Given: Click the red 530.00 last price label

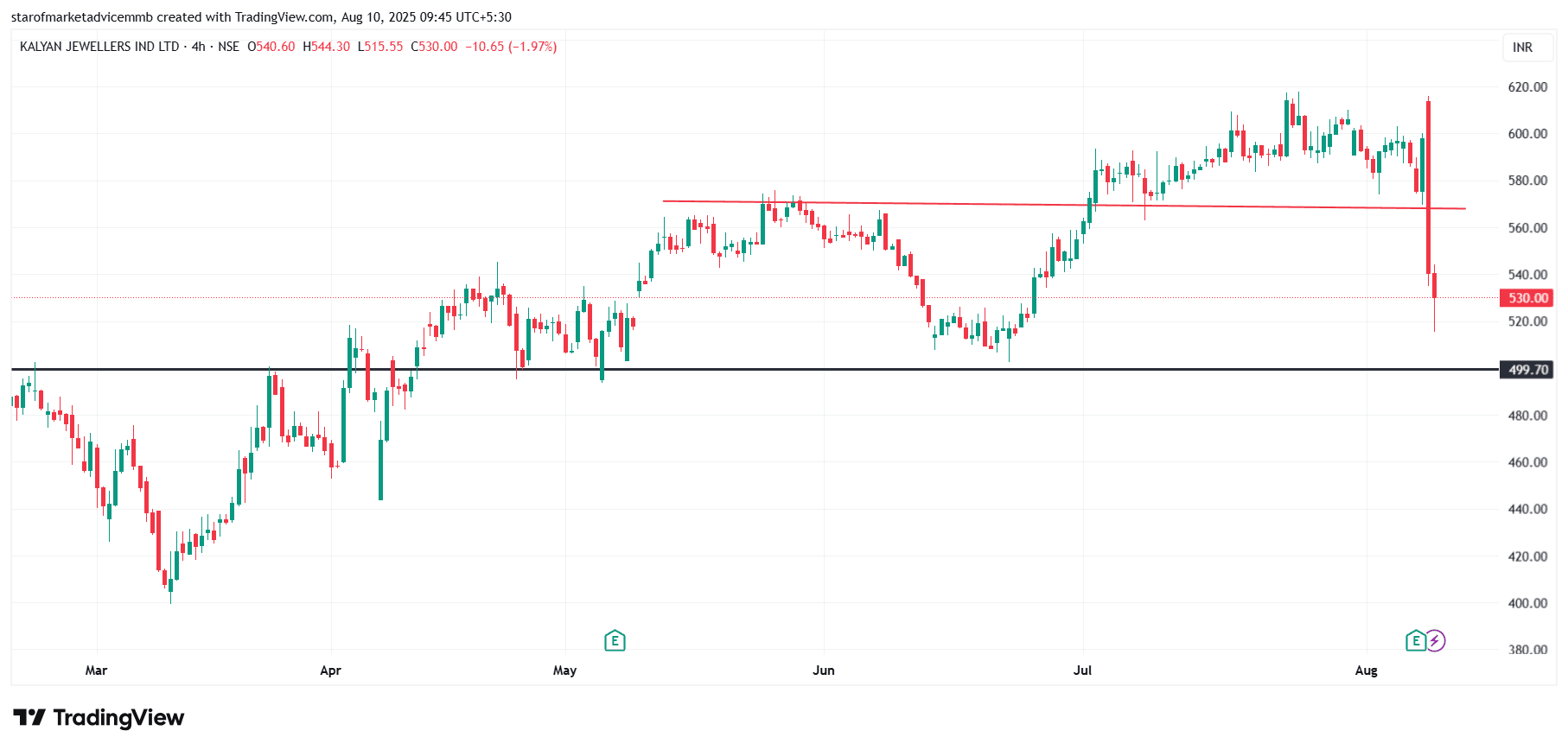Looking at the screenshot, I should point(1527,298).
